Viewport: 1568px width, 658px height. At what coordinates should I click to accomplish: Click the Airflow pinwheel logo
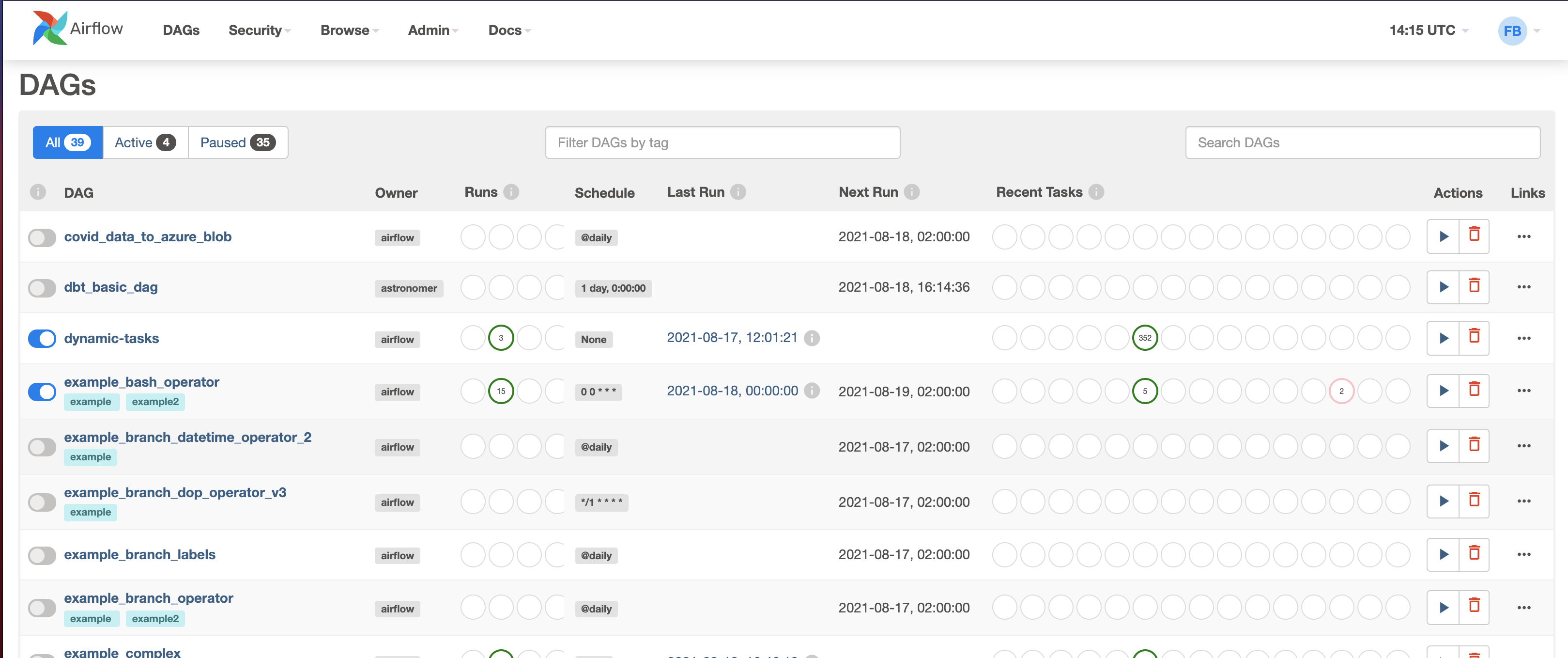tap(49, 28)
